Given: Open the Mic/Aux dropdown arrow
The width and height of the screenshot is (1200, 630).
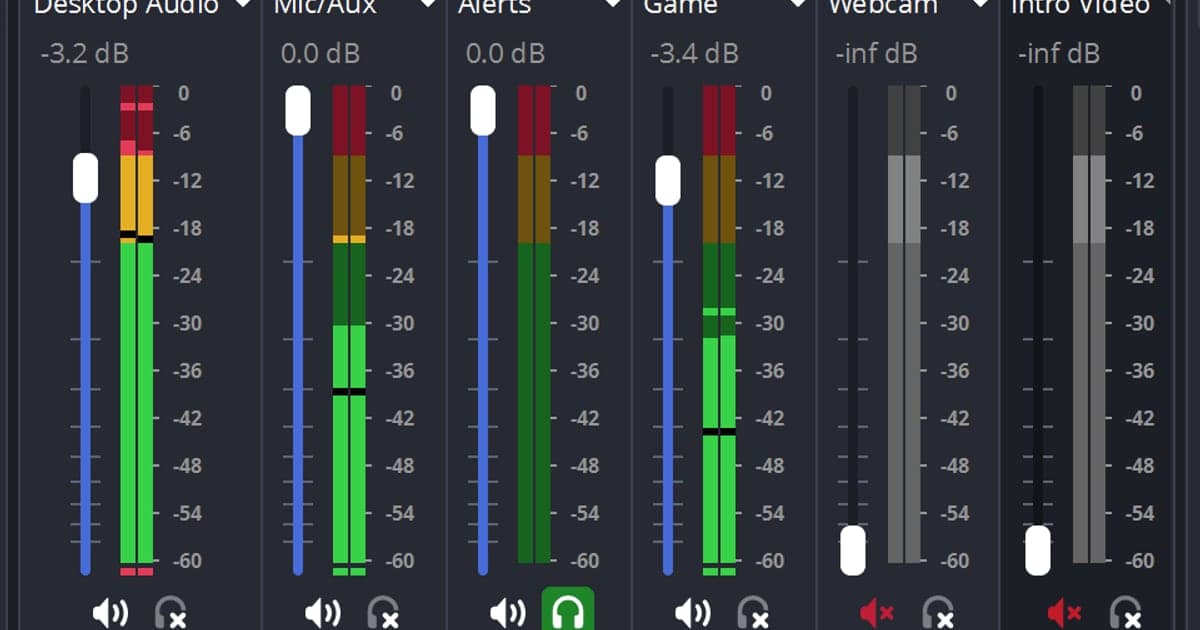Looking at the screenshot, I should (428, 4).
